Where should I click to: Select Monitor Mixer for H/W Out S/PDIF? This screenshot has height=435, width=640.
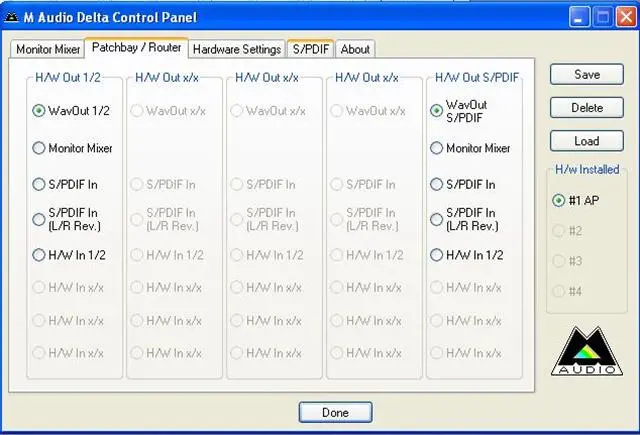tap(437, 148)
